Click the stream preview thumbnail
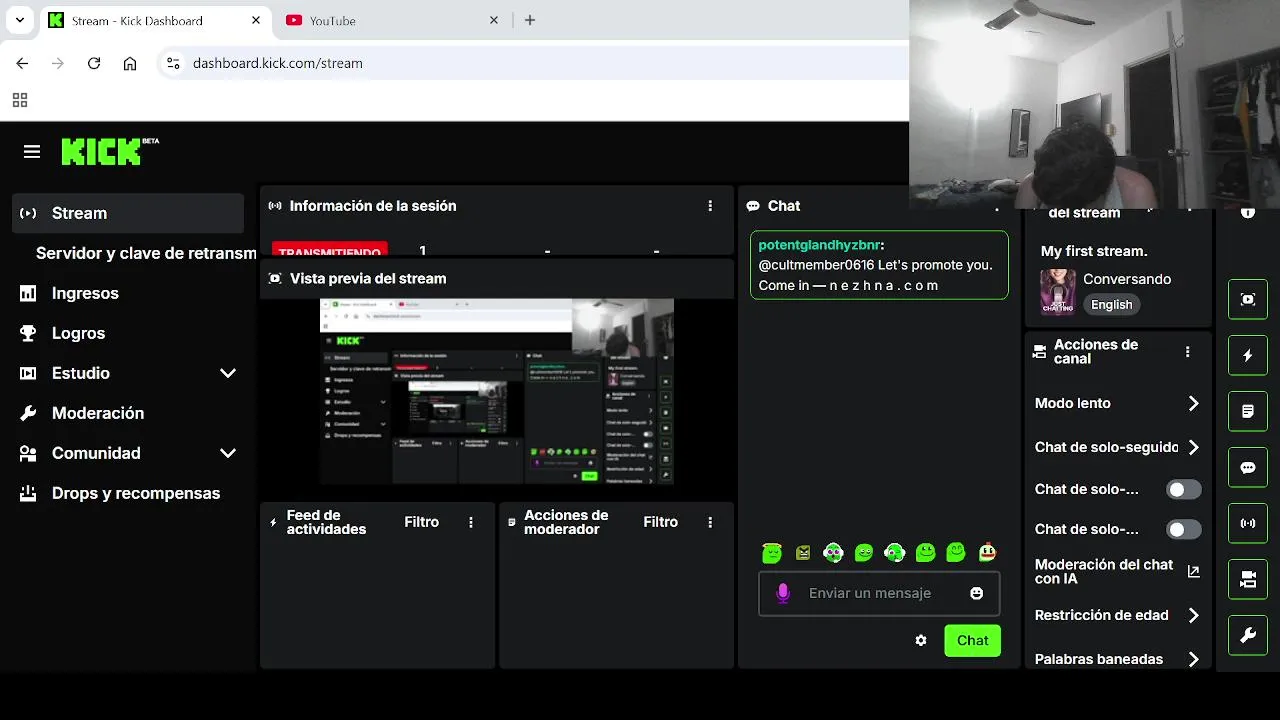This screenshot has width=1280, height=720. point(497,391)
